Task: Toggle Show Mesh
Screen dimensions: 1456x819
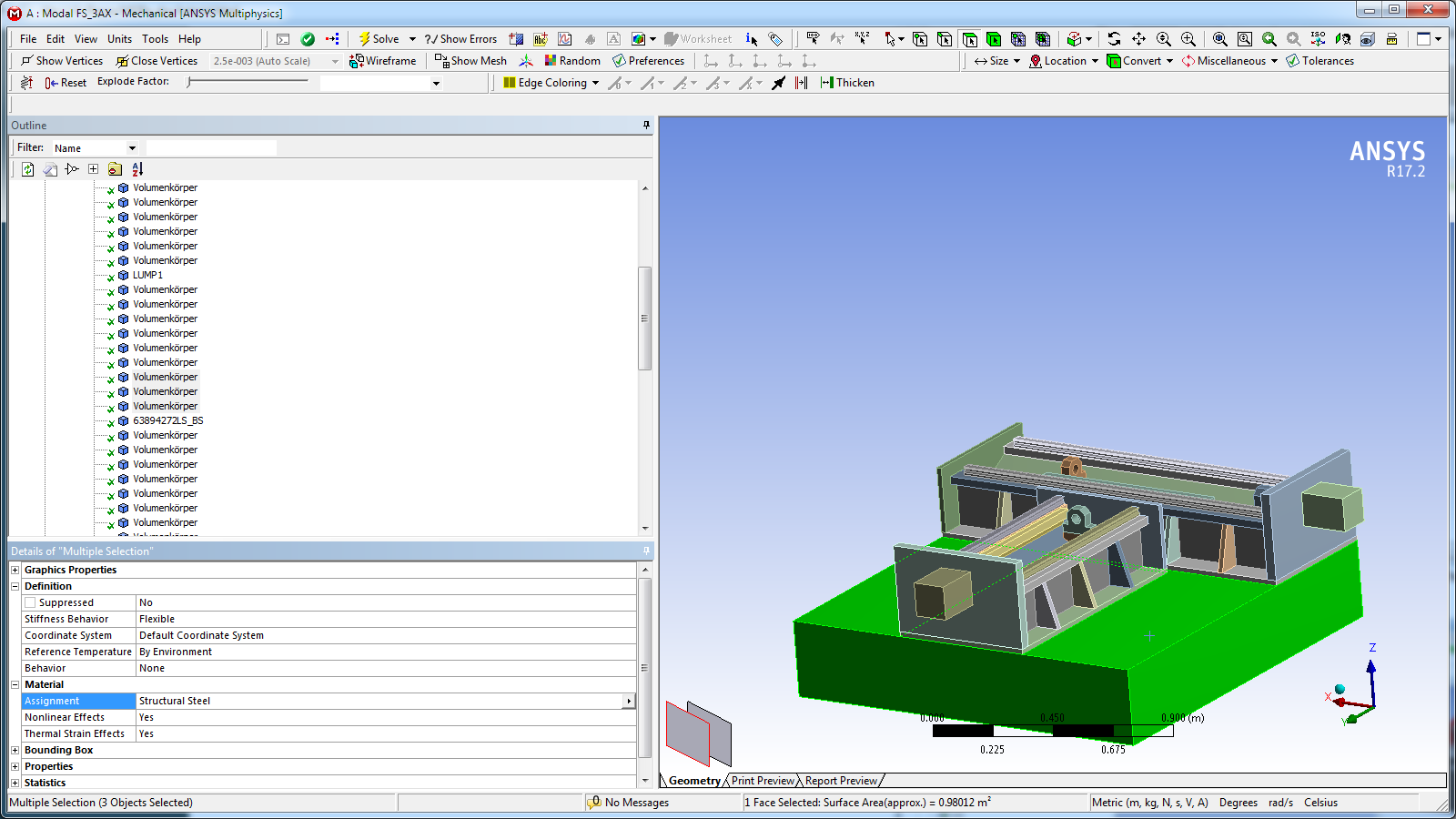Action: pyautogui.click(x=470, y=61)
